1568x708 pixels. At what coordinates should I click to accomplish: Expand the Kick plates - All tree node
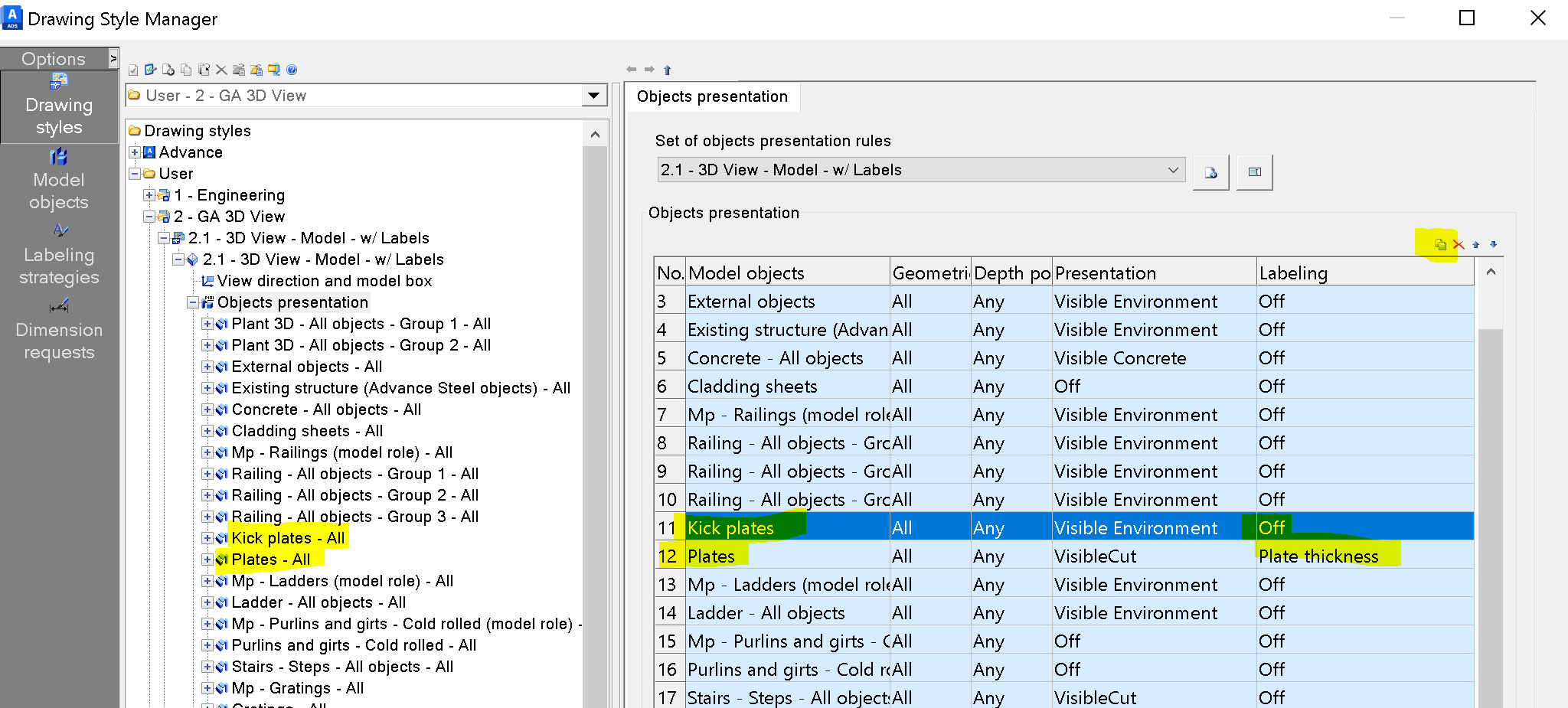(x=207, y=538)
